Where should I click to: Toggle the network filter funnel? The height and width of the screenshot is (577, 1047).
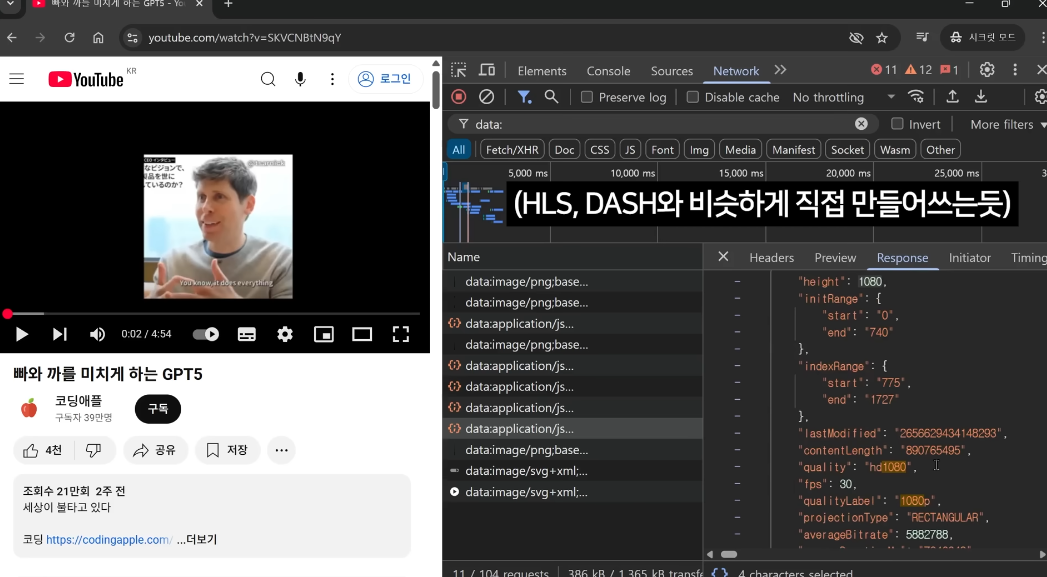point(525,97)
